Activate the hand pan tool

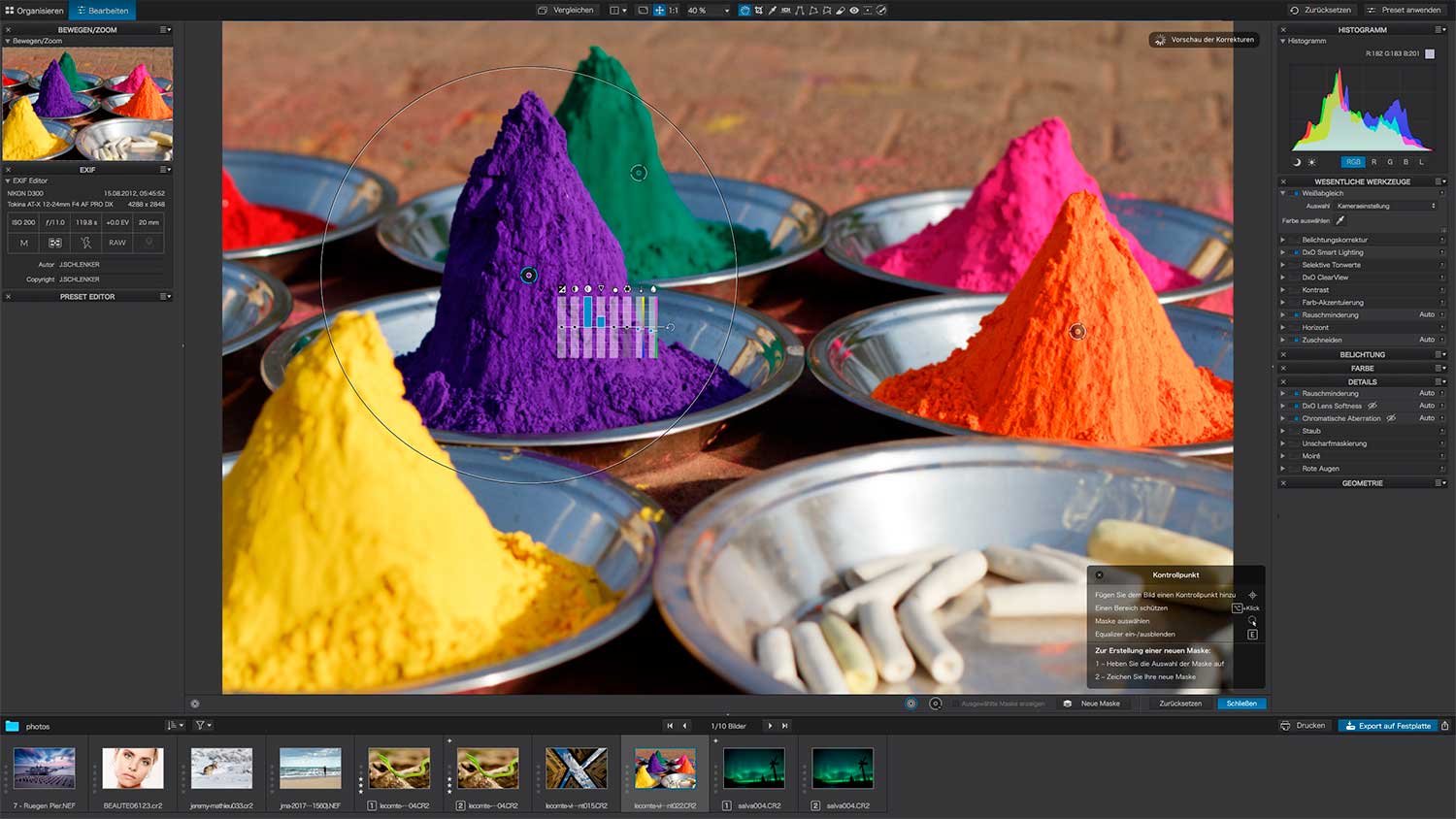[745, 11]
